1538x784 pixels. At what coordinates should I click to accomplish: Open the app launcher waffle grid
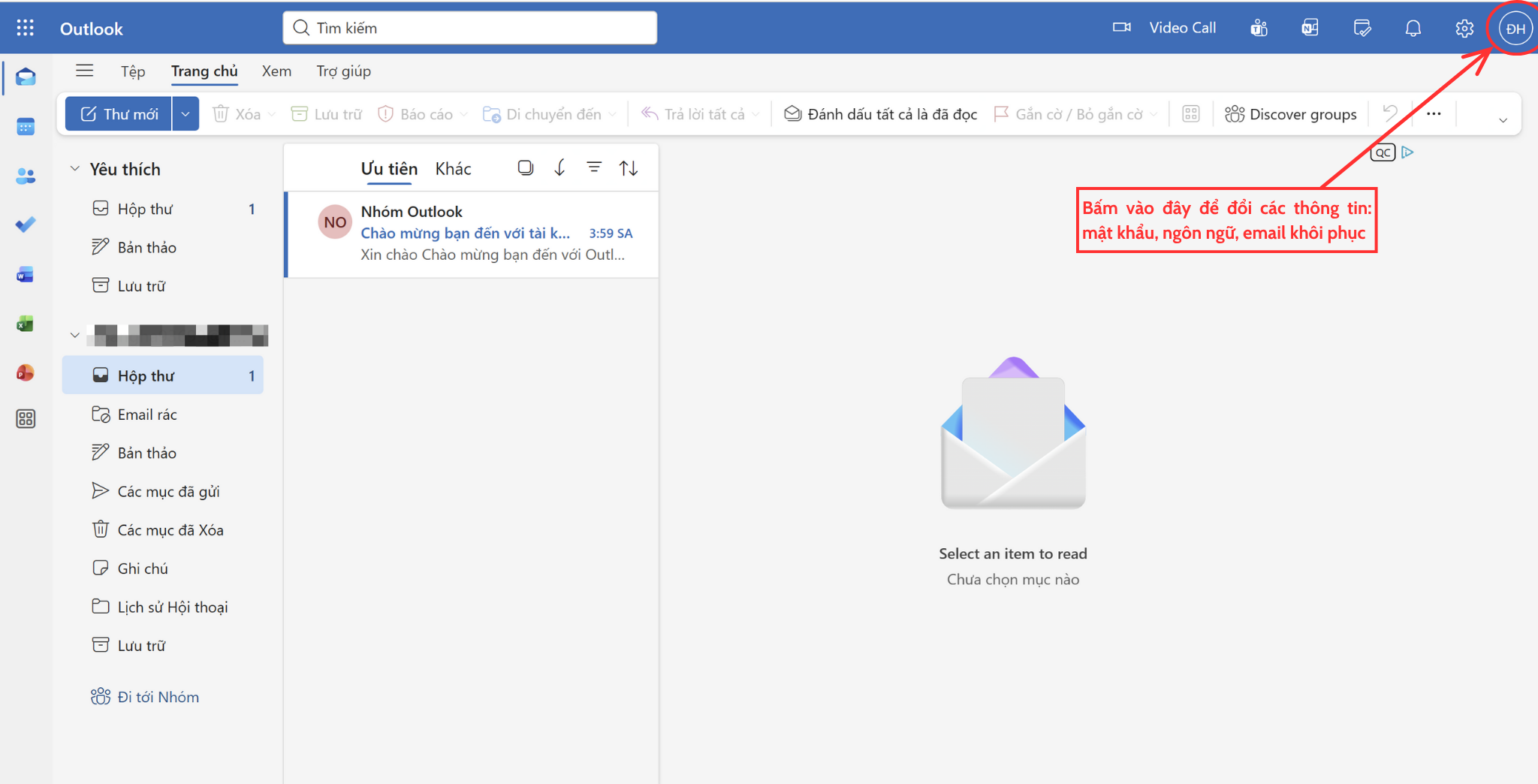(26, 29)
